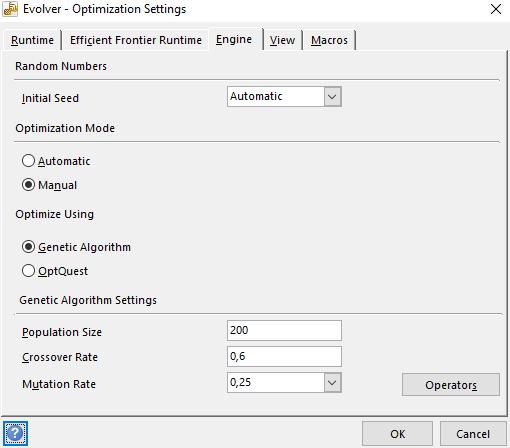Image resolution: width=510 pixels, height=448 pixels.
Task: Click the Cancel button
Action: click(x=473, y=434)
